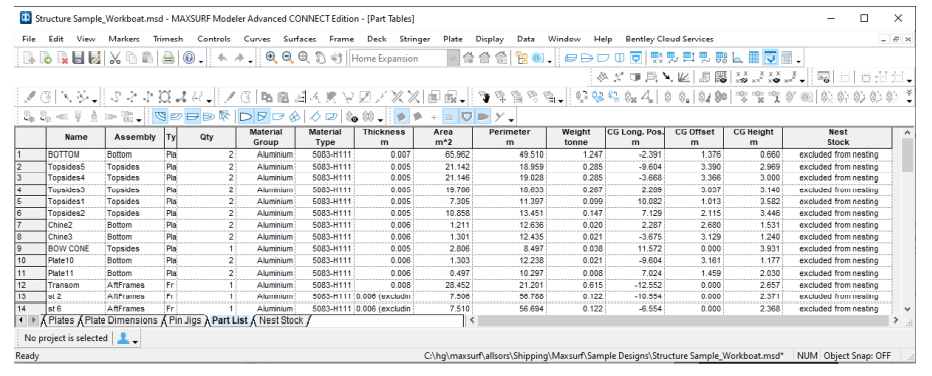The height and width of the screenshot is (376, 932).
Task: Click row header number 9
Action: (30, 249)
